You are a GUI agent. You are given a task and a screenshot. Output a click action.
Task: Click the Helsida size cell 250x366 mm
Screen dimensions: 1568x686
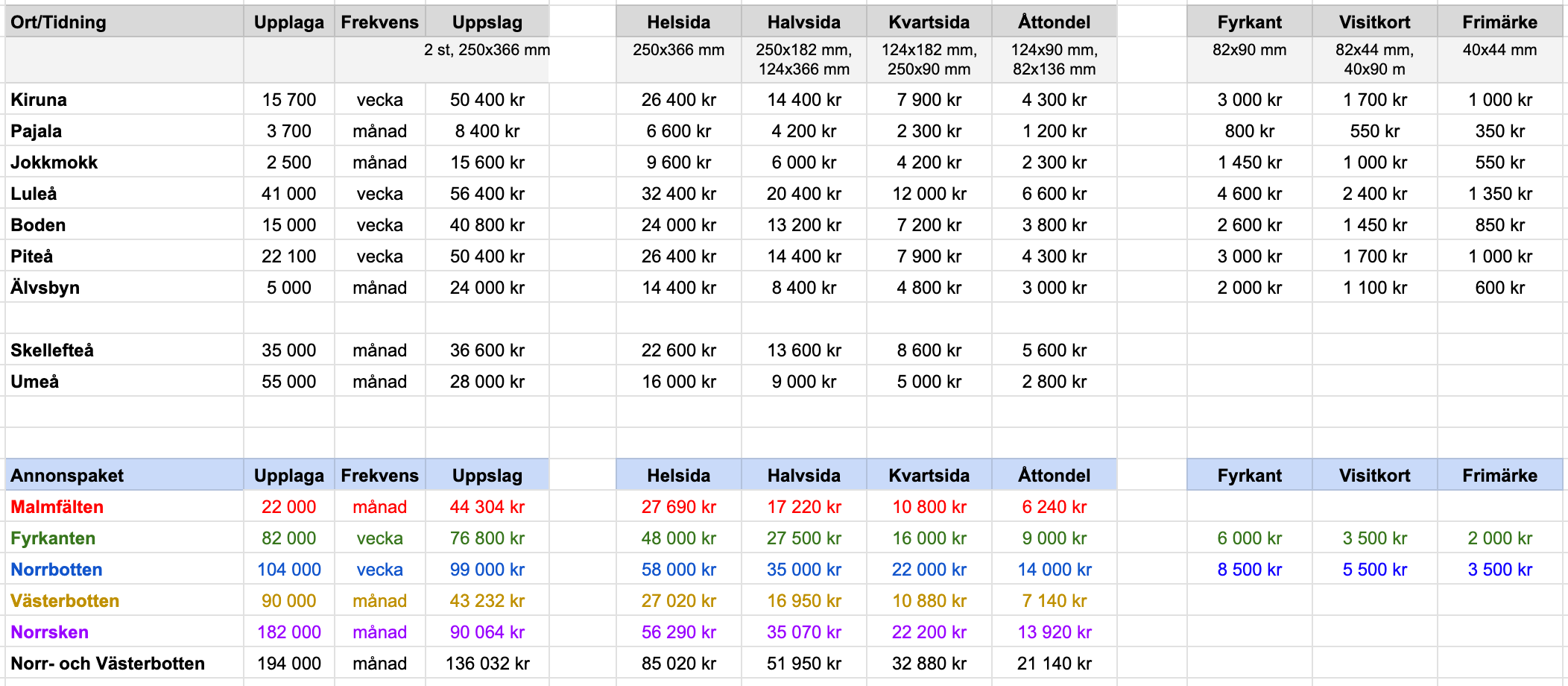pyautogui.click(x=678, y=51)
